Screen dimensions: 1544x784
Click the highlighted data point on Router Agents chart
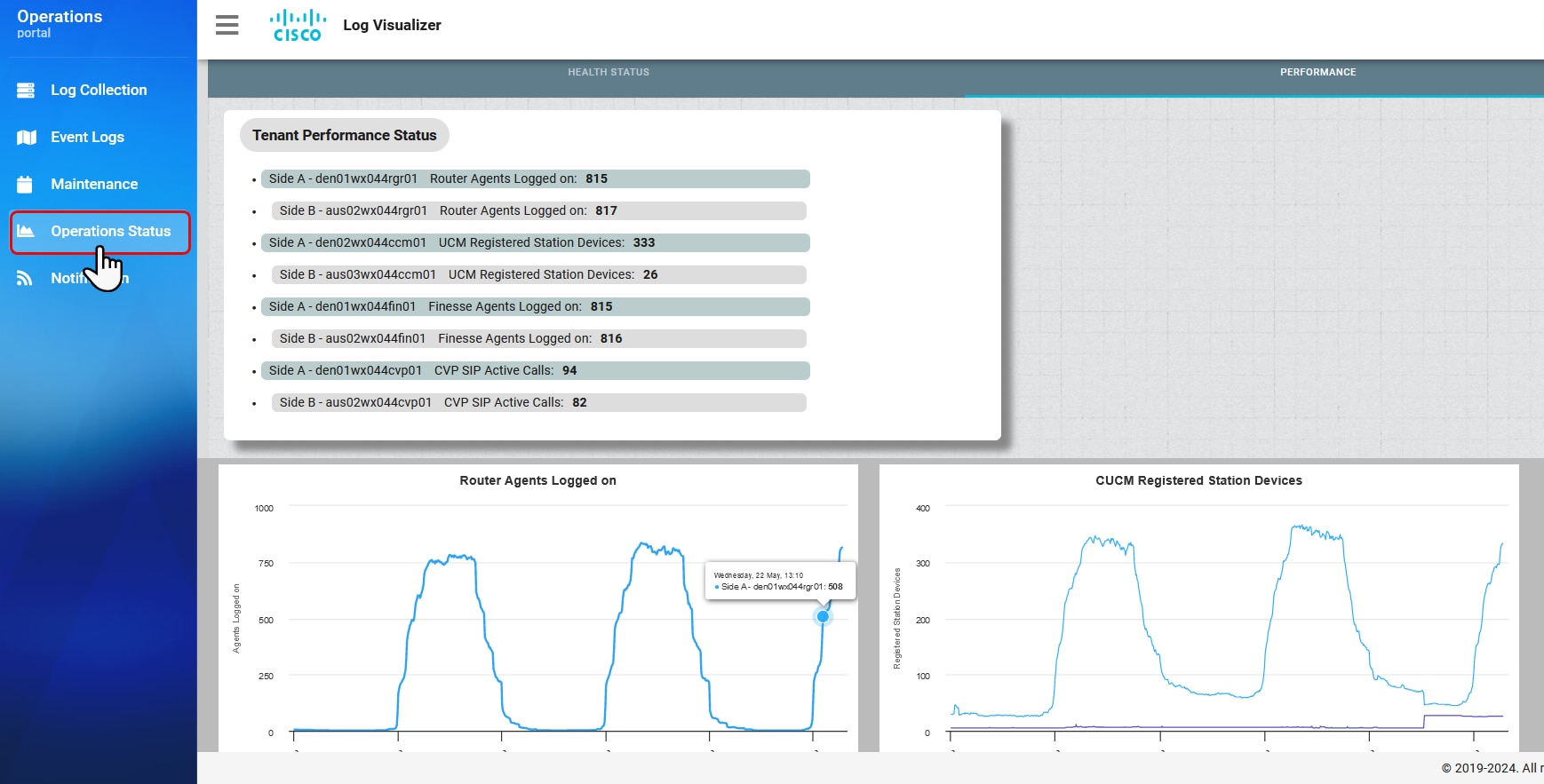[823, 616]
